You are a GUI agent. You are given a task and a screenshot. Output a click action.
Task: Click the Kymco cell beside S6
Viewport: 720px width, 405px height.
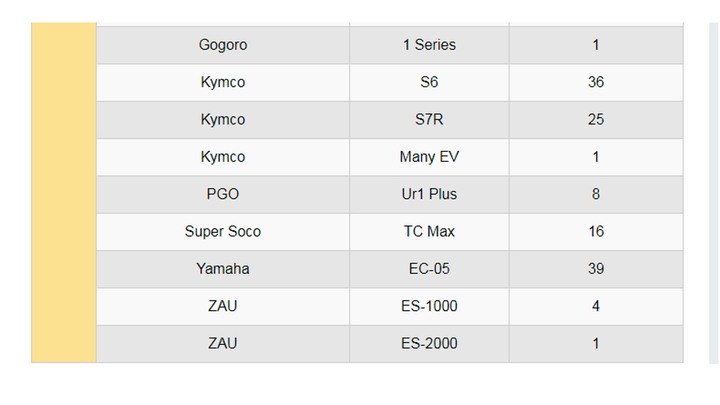[x=223, y=82]
